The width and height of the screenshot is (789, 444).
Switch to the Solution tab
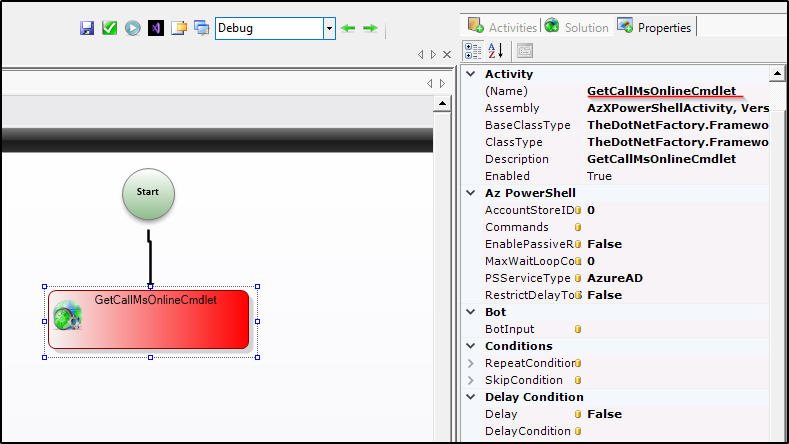pyautogui.click(x=577, y=26)
